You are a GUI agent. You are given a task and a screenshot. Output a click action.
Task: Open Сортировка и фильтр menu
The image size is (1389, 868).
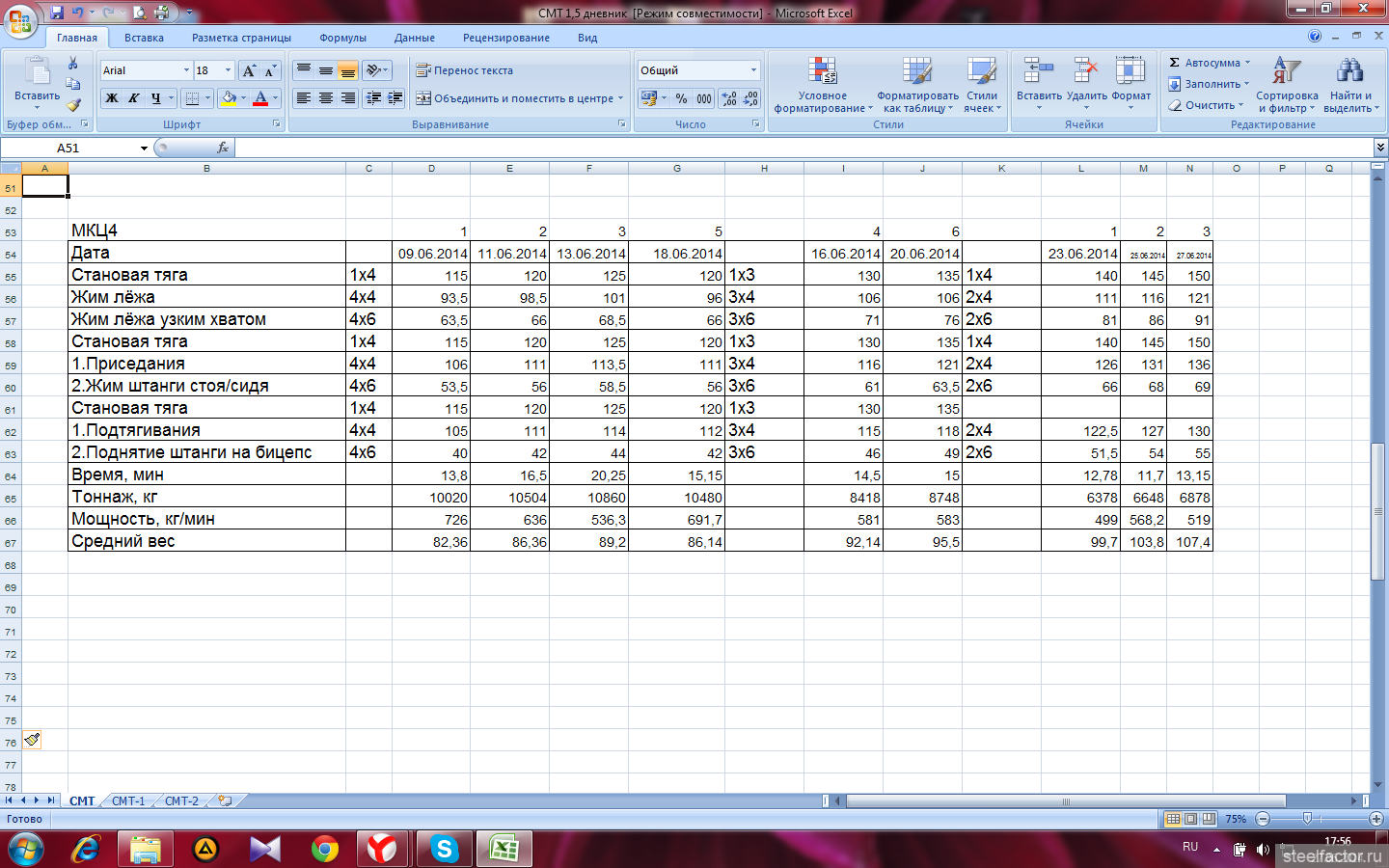(1287, 85)
